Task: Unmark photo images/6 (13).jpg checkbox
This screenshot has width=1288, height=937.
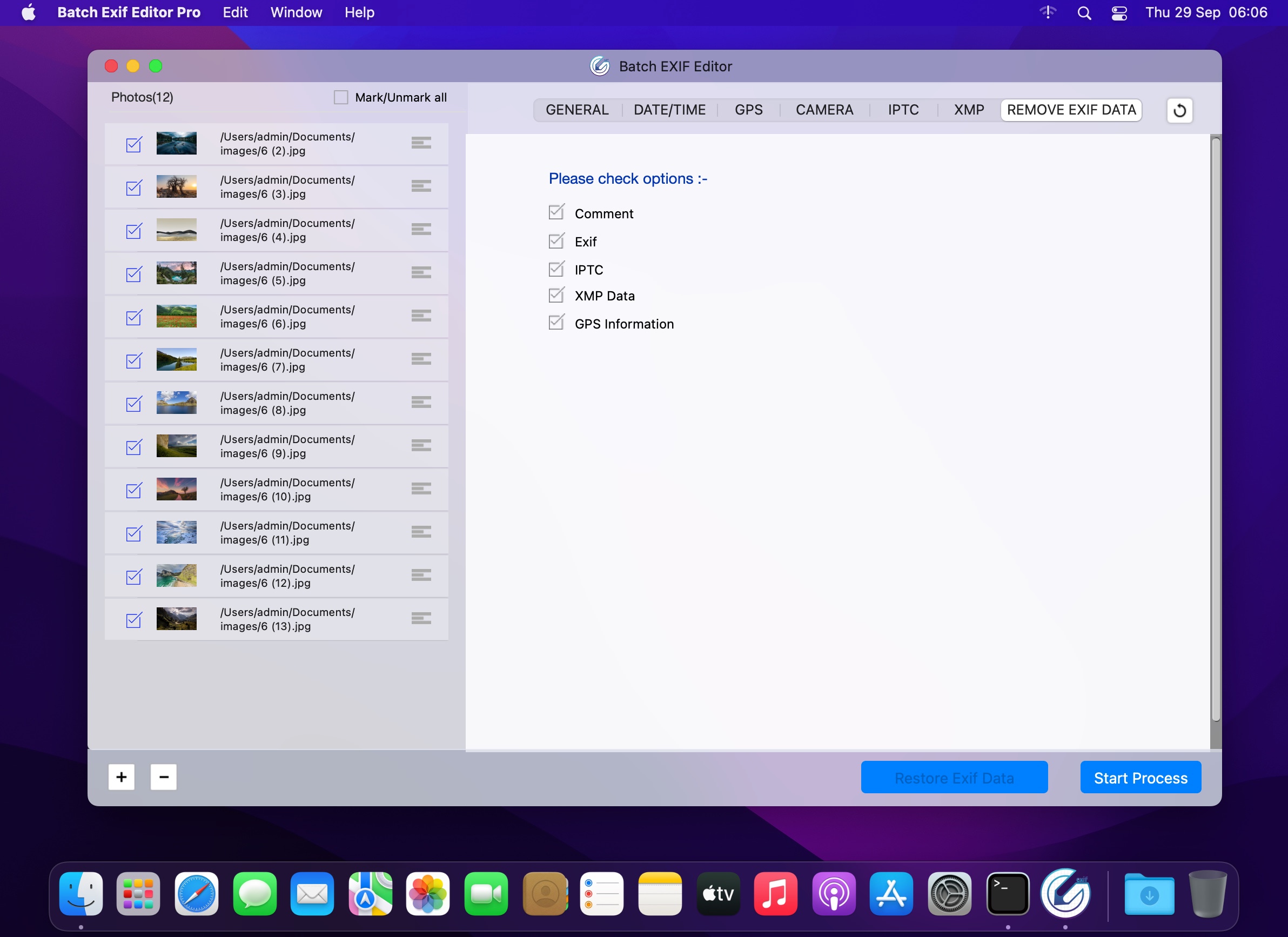Action: pyautogui.click(x=133, y=620)
